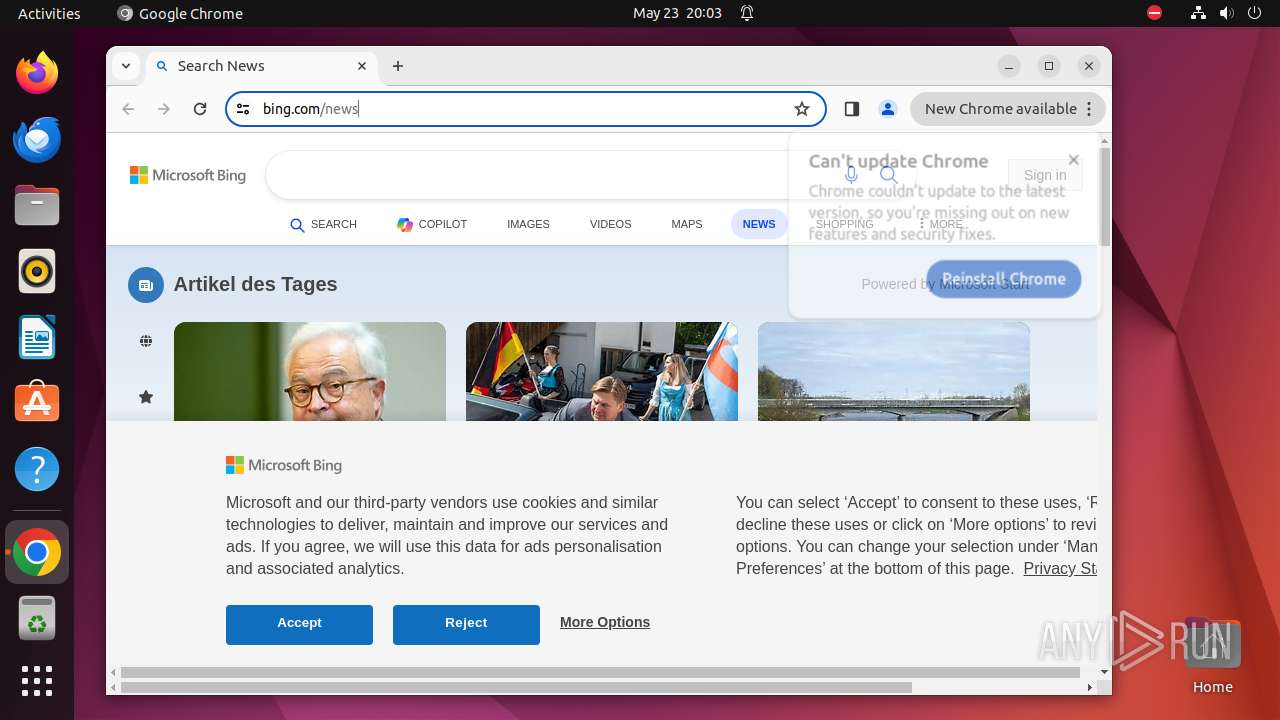
Task: Open the Chrome profile menu
Action: point(887,109)
